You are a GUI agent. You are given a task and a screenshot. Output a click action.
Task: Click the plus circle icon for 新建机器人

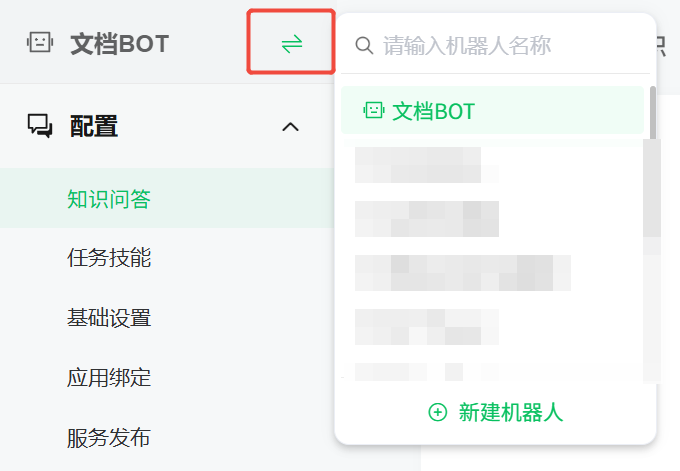coord(438,412)
